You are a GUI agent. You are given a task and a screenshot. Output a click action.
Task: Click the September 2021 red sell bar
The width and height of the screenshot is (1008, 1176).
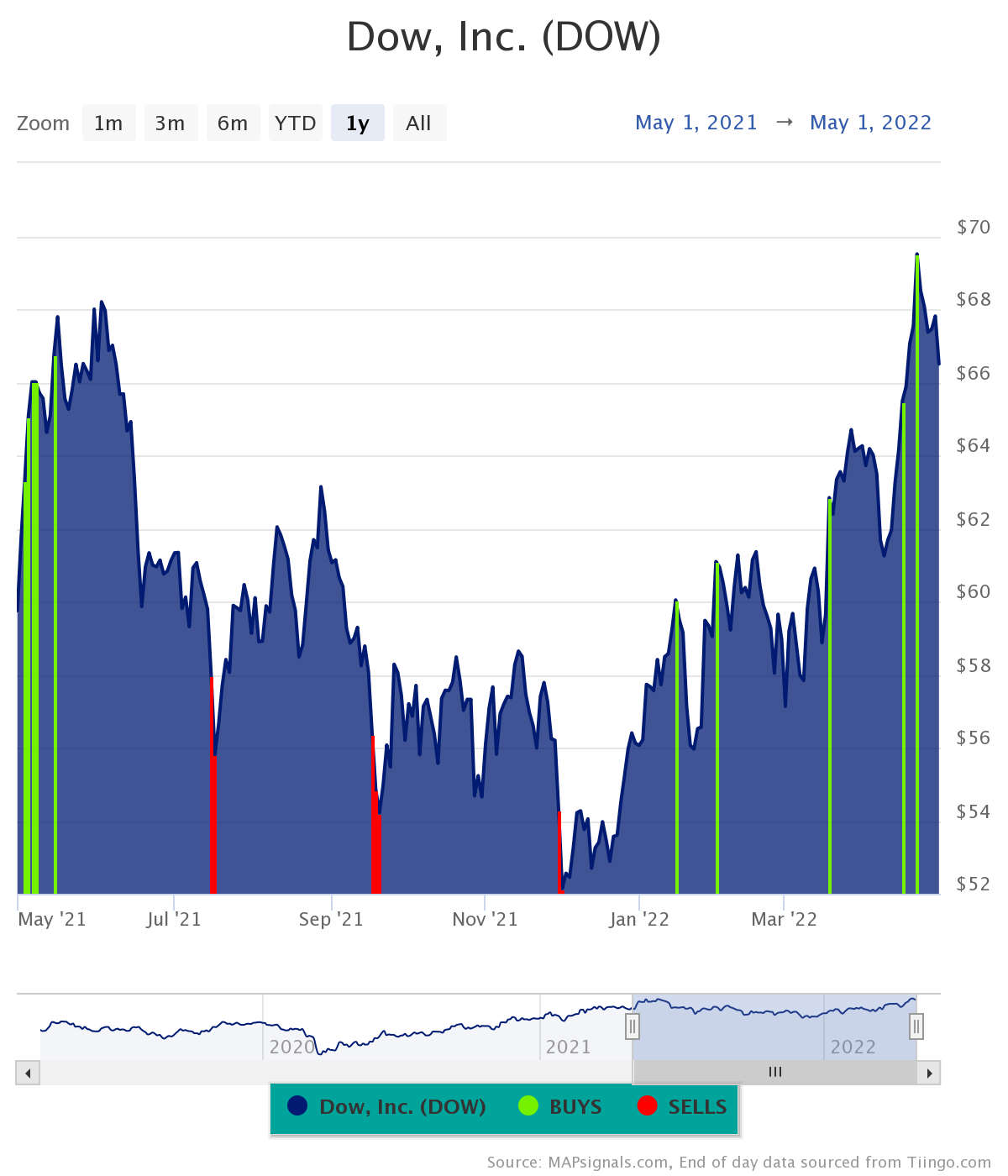(x=375, y=815)
